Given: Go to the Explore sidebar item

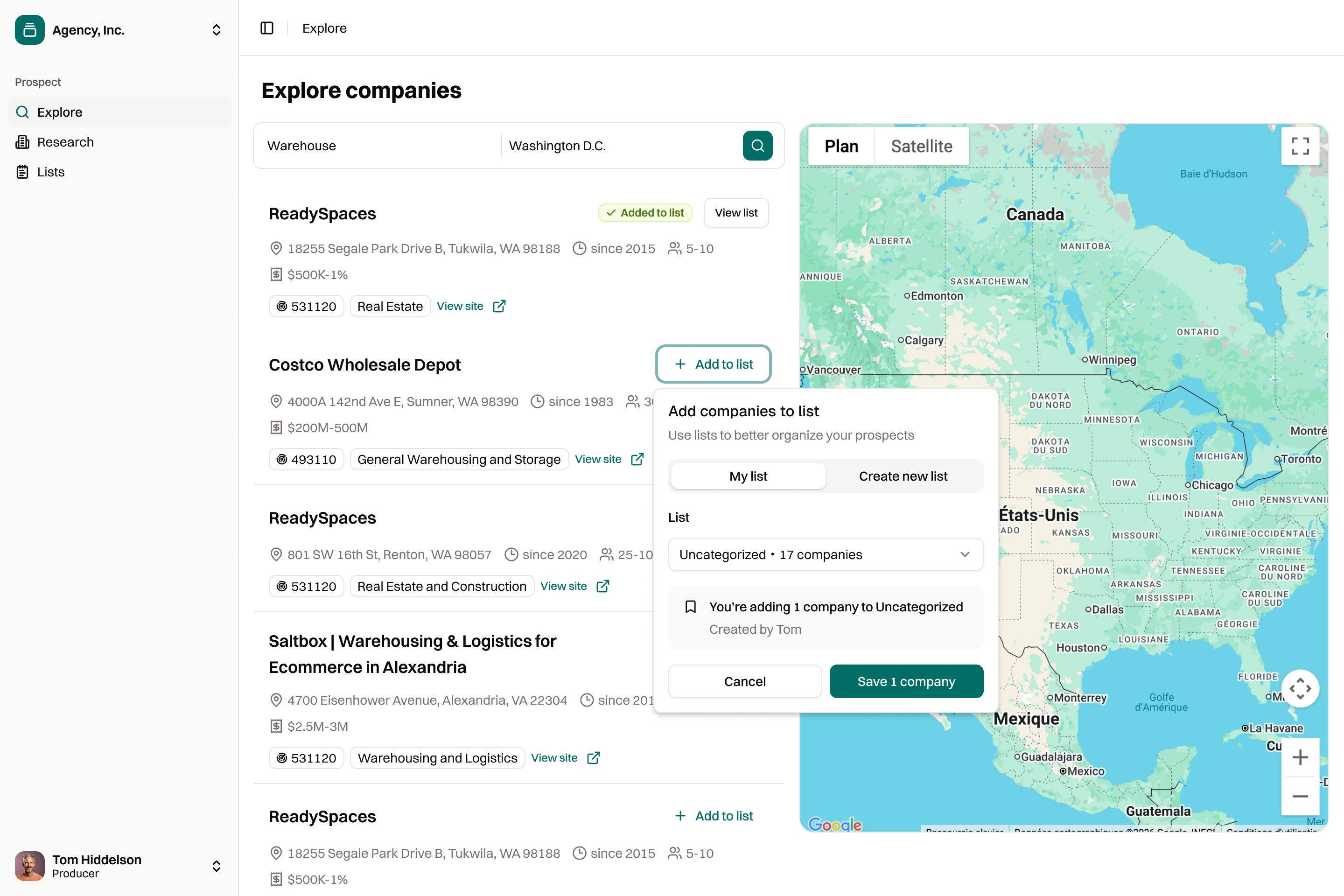Looking at the screenshot, I should click(59, 112).
